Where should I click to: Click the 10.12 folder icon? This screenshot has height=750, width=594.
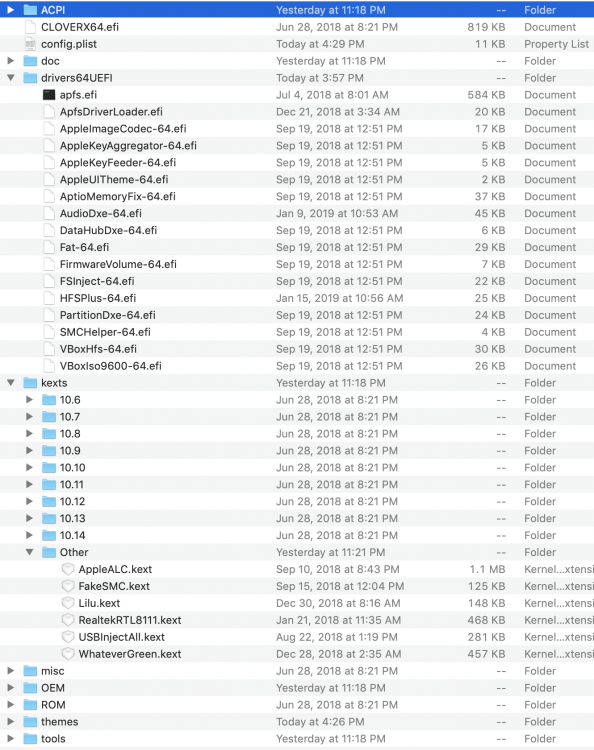tap(49, 501)
